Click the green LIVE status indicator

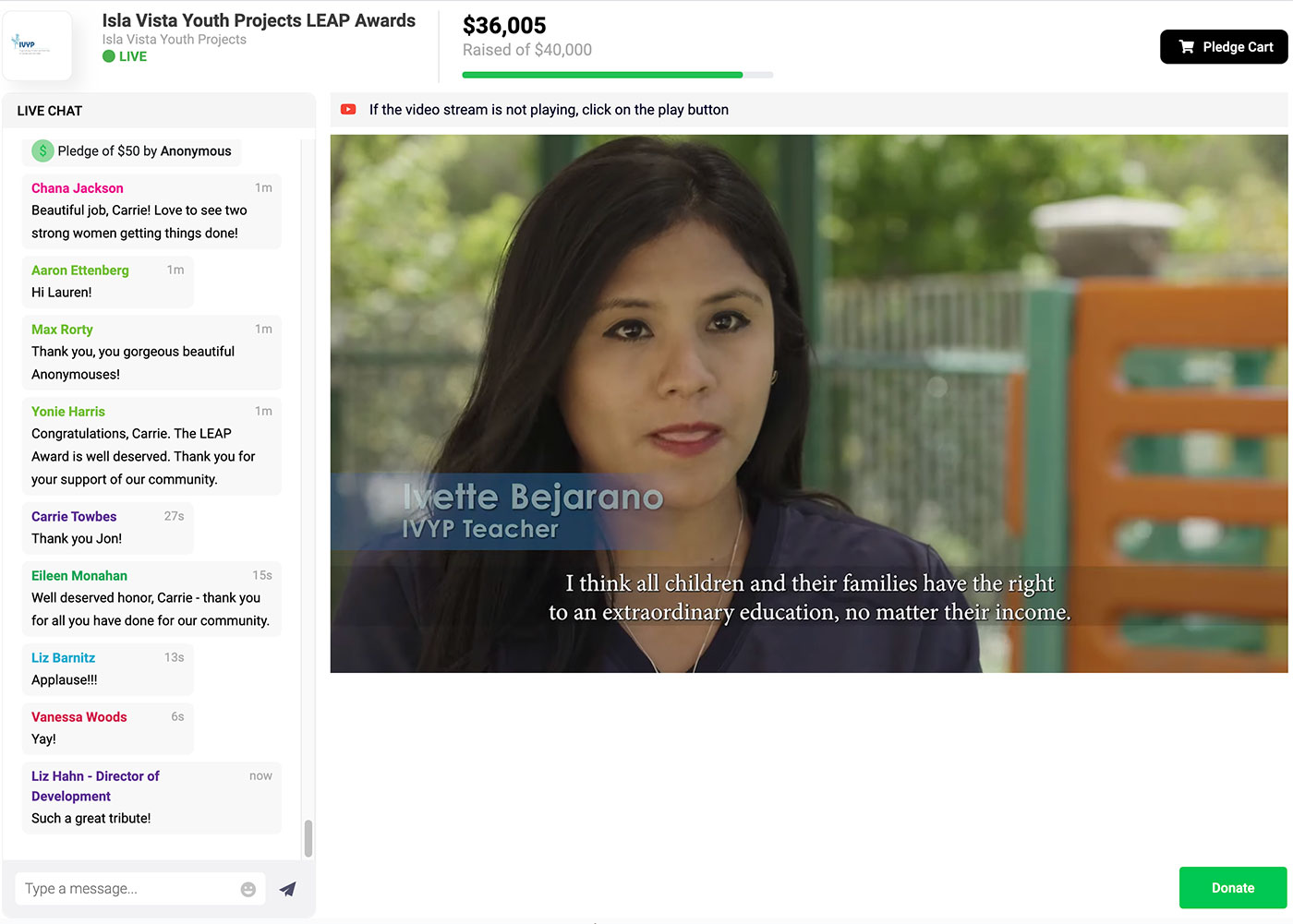pyautogui.click(x=125, y=56)
